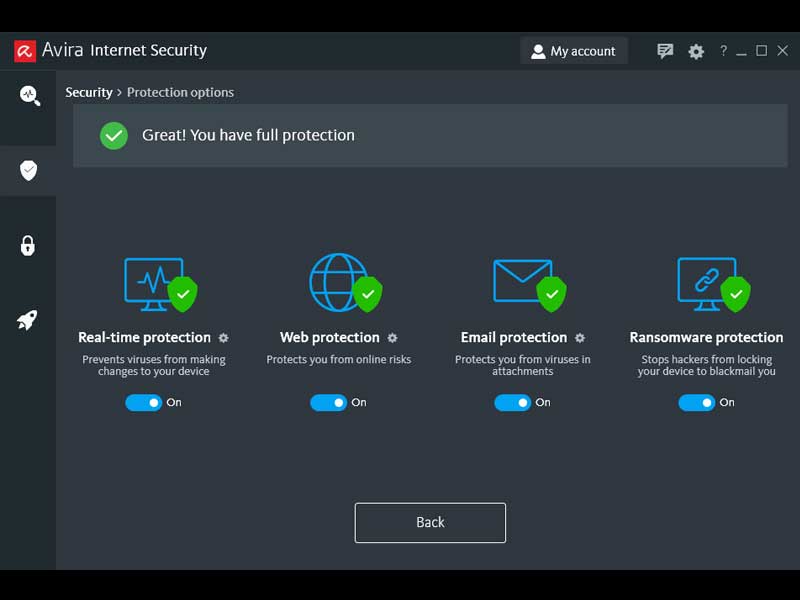Click the Ransomware protection monitor icon
Viewport: 800px width, 600px height.
point(706,281)
